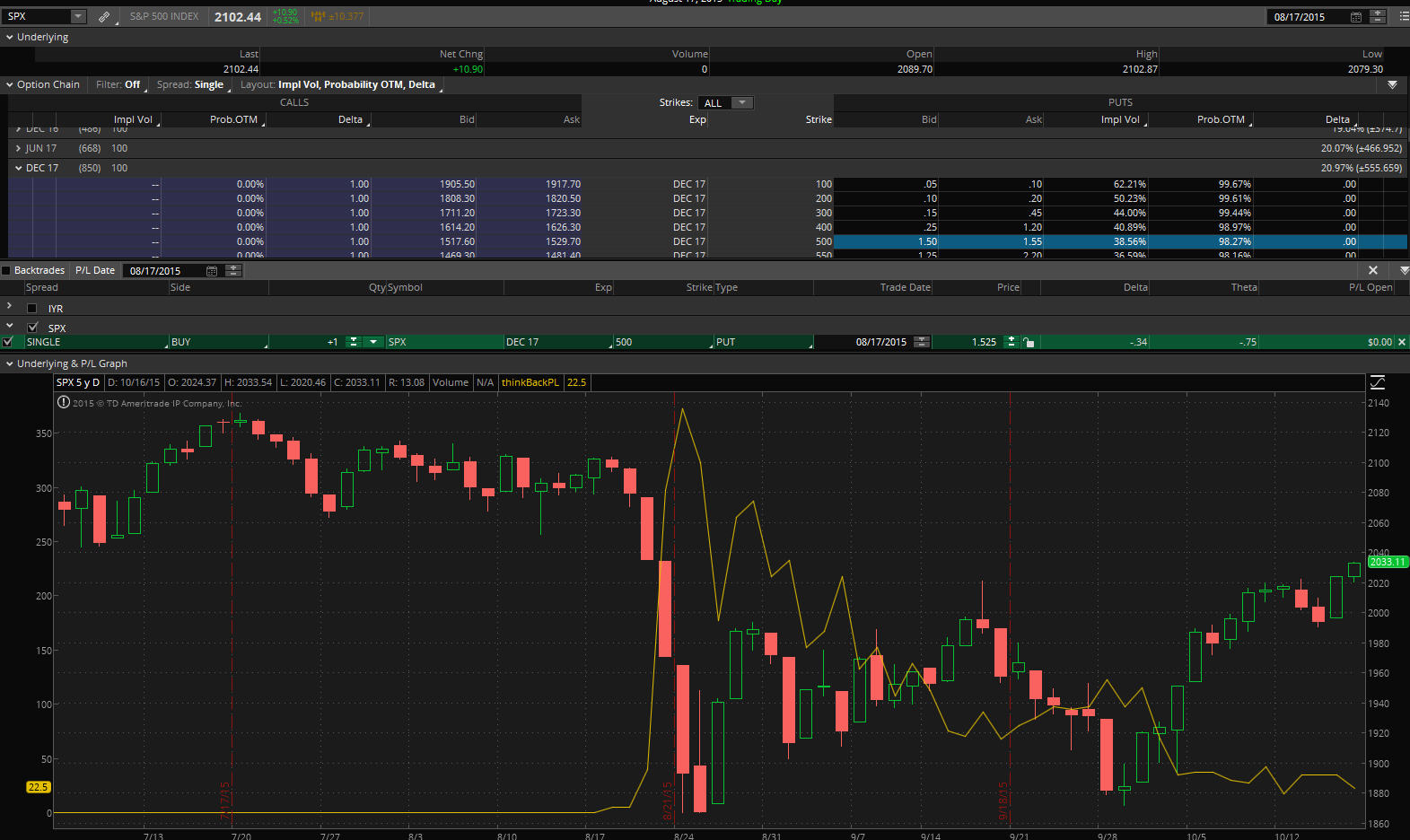
Task: Enable the IYR checkbox
Action: [31, 308]
